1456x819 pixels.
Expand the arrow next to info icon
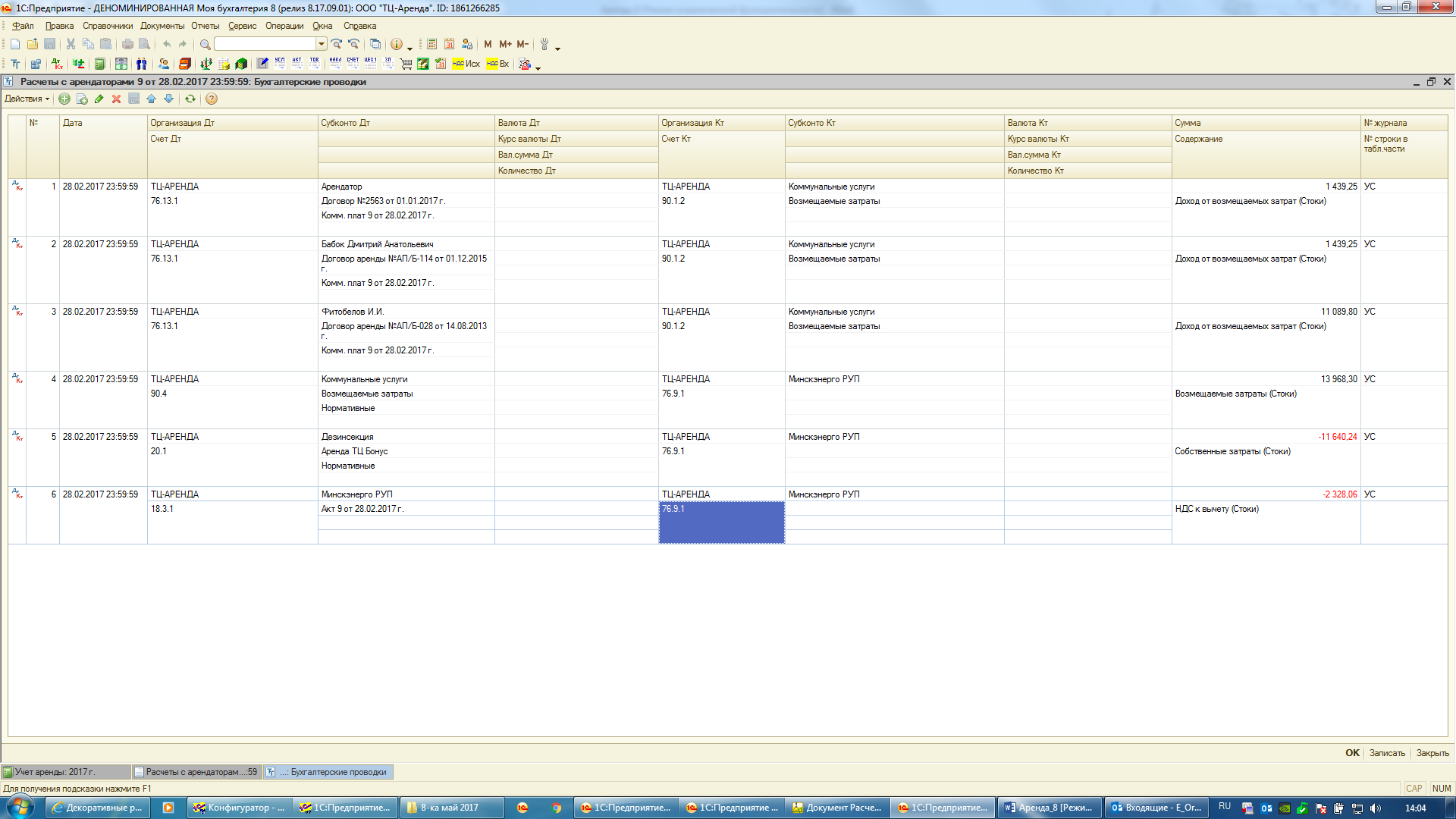tap(409, 47)
